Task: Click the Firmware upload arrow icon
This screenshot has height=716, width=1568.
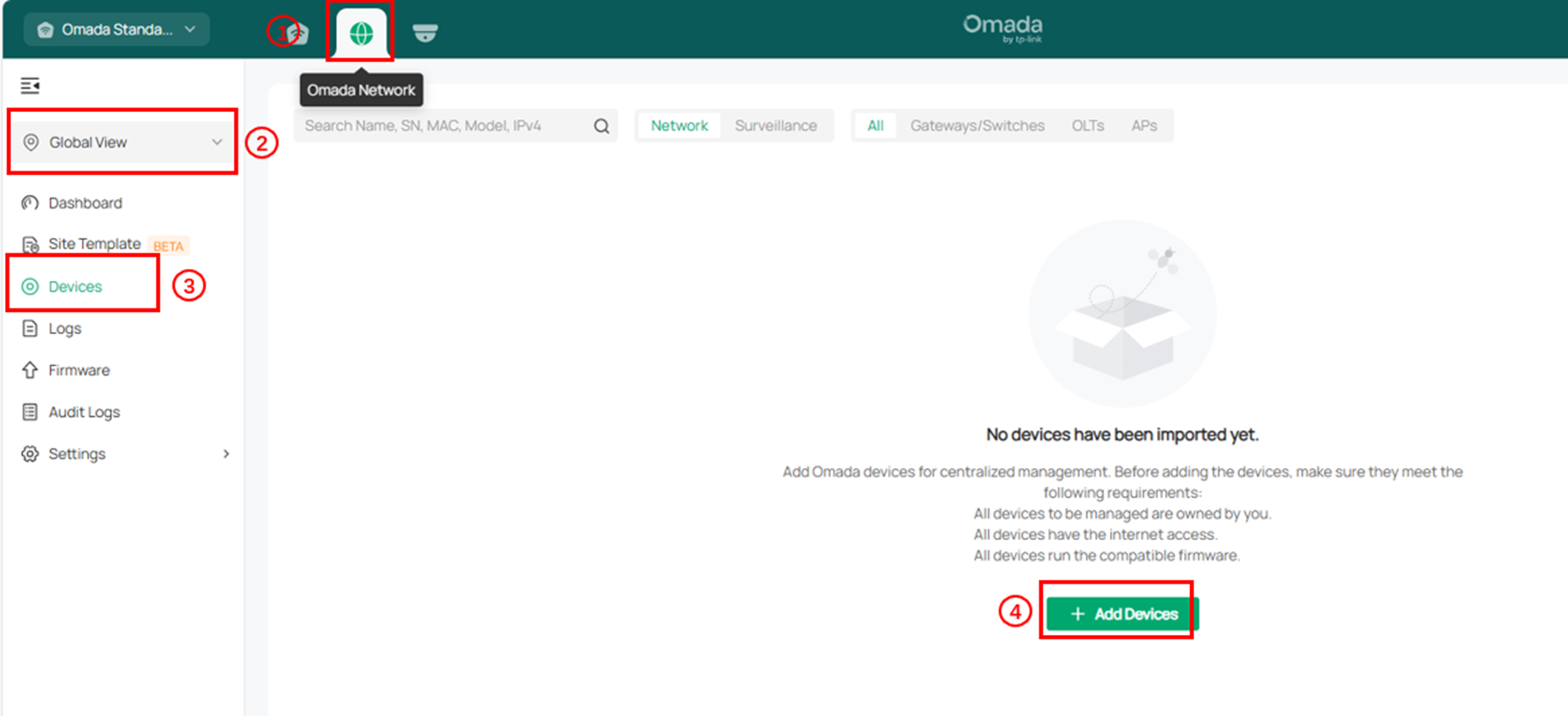Action: [x=30, y=370]
